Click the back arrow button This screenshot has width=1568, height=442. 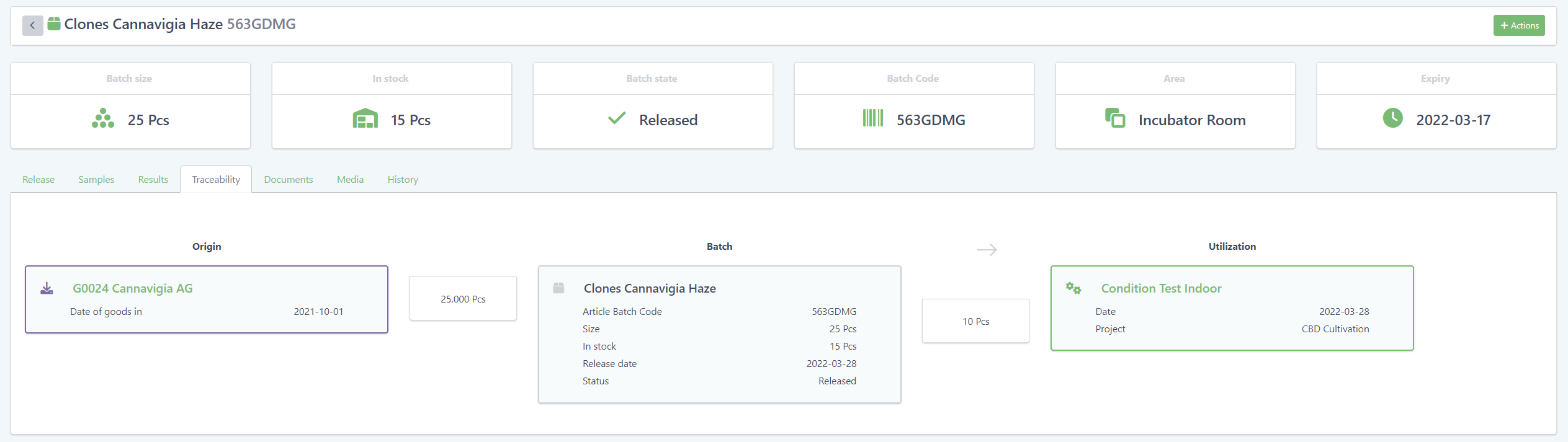pos(32,25)
